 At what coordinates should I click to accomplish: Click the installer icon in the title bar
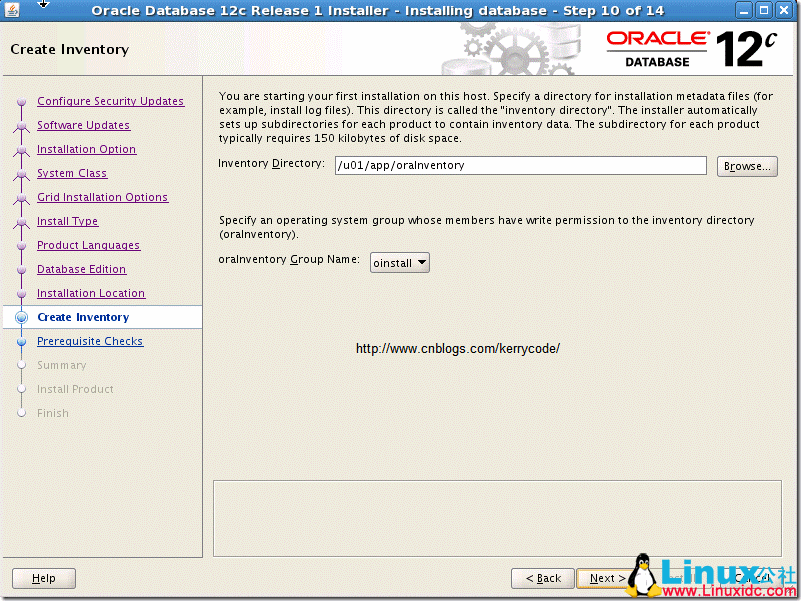pyautogui.click(x=11, y=10)
